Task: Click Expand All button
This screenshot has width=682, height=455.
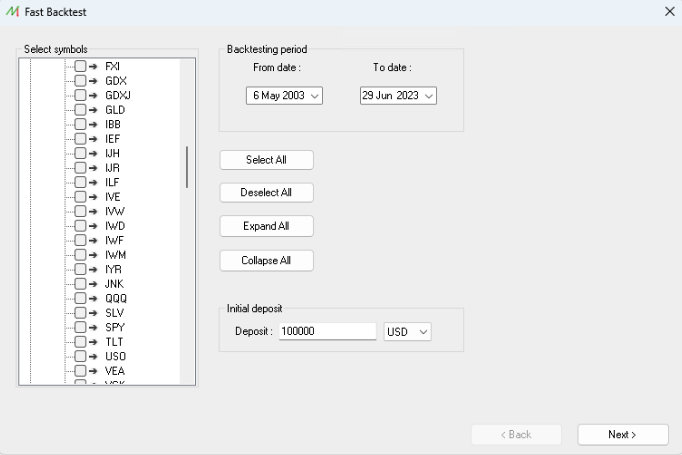Action: point(266,226)
